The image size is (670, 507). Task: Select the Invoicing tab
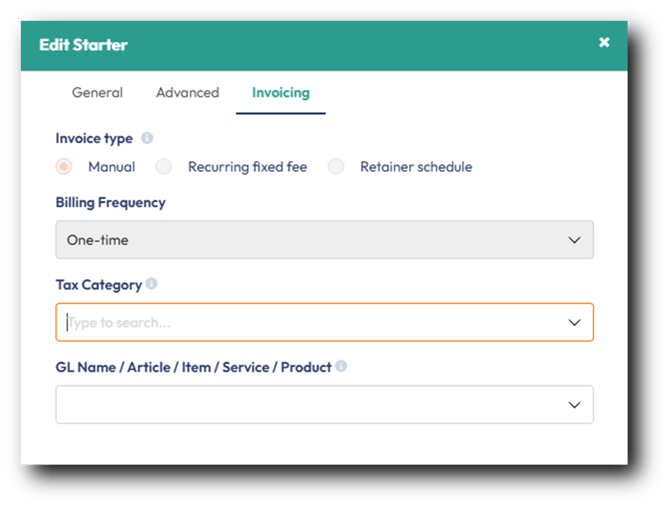click(x=281, y=93)
